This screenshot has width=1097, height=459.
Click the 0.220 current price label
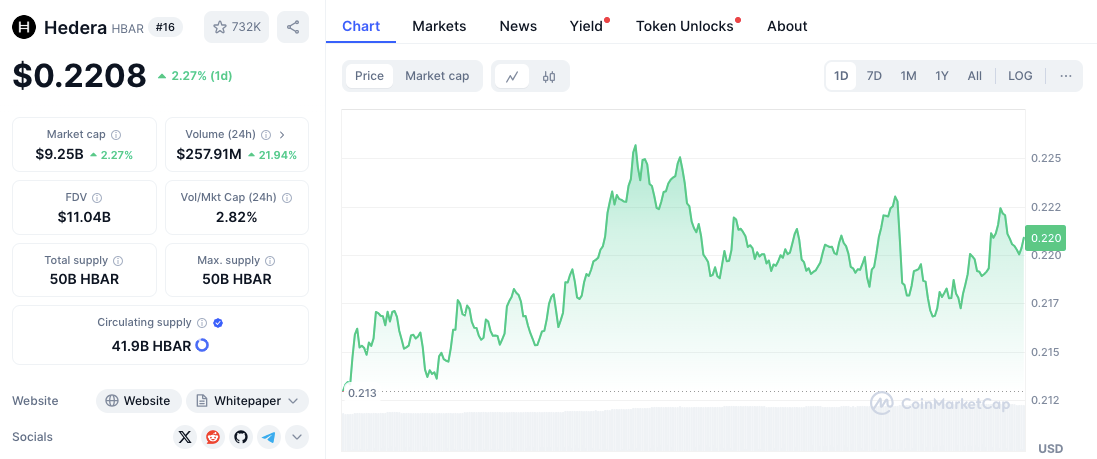[1045, 238]
